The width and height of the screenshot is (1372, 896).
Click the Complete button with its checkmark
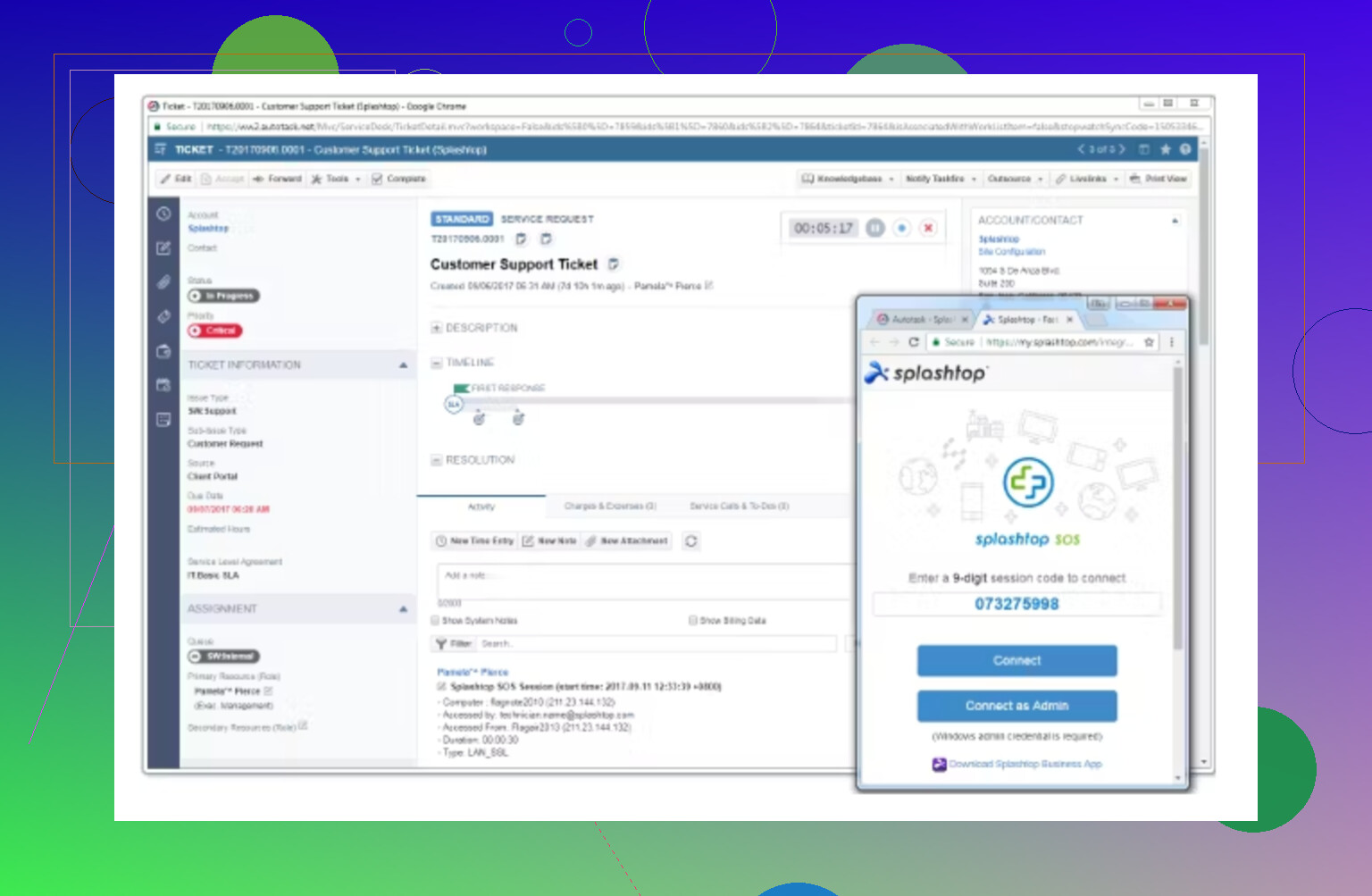click(x=398, y=179)
